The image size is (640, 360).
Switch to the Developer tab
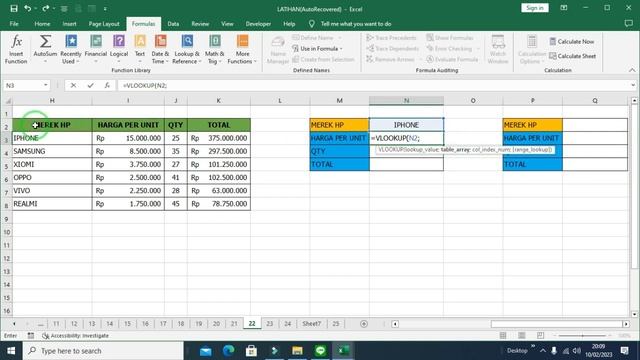pyautogui.click(x=258, y=24)
